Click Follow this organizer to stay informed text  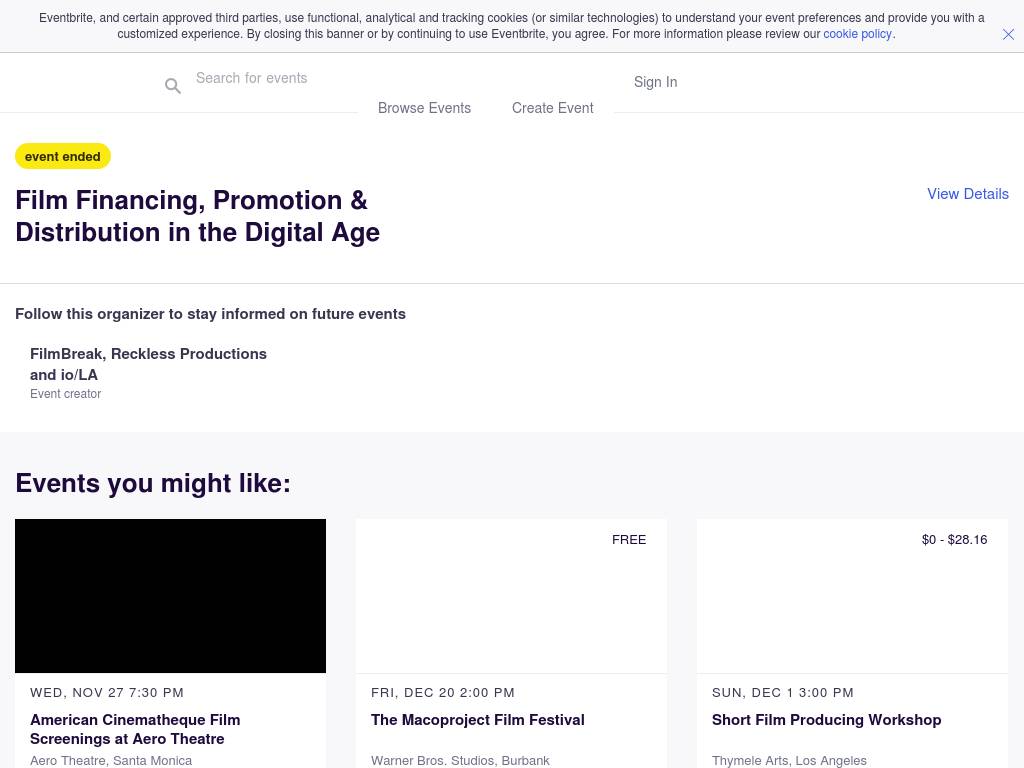[210, 314]
